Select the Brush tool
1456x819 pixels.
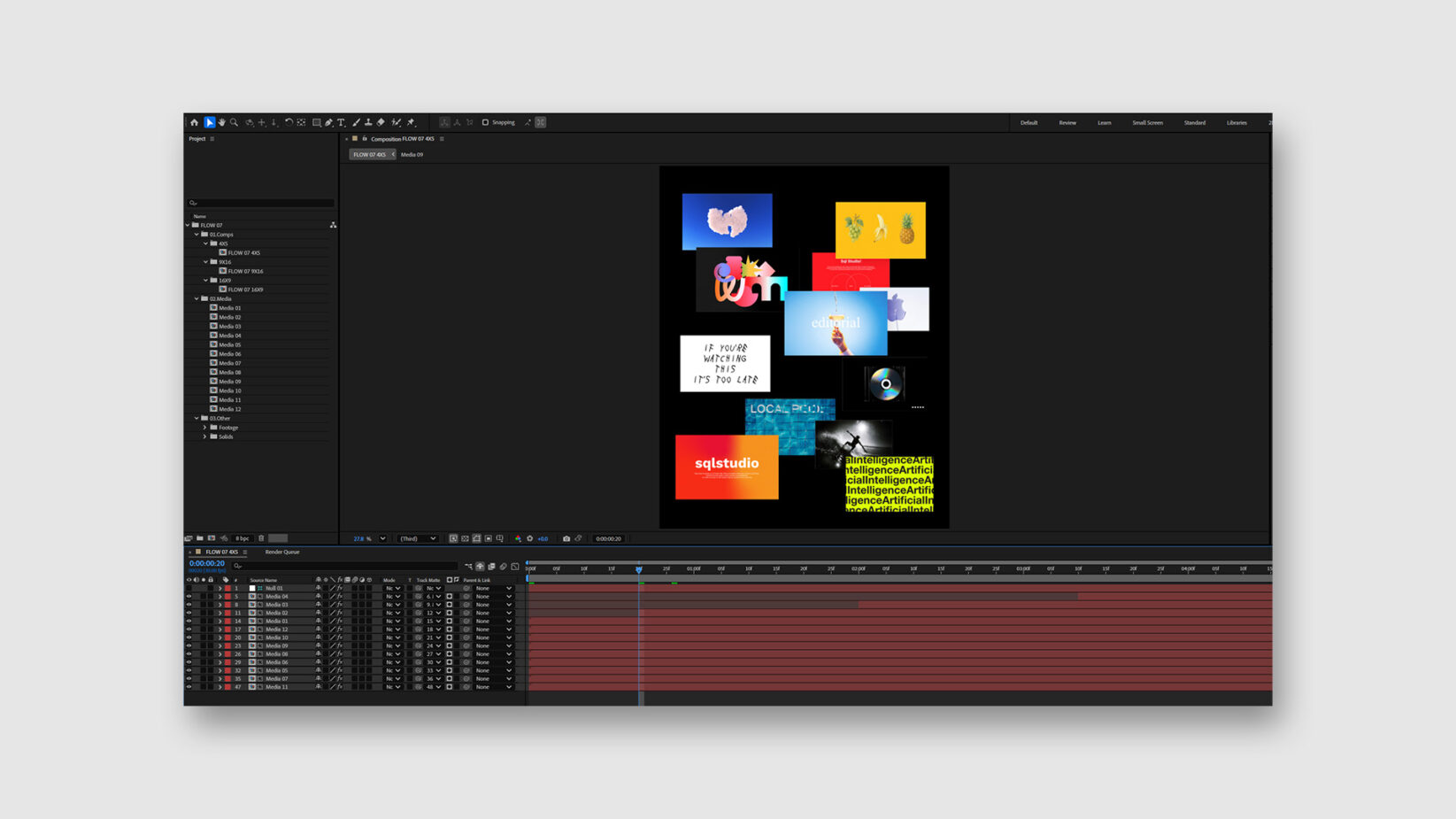(x=356, y=123)
